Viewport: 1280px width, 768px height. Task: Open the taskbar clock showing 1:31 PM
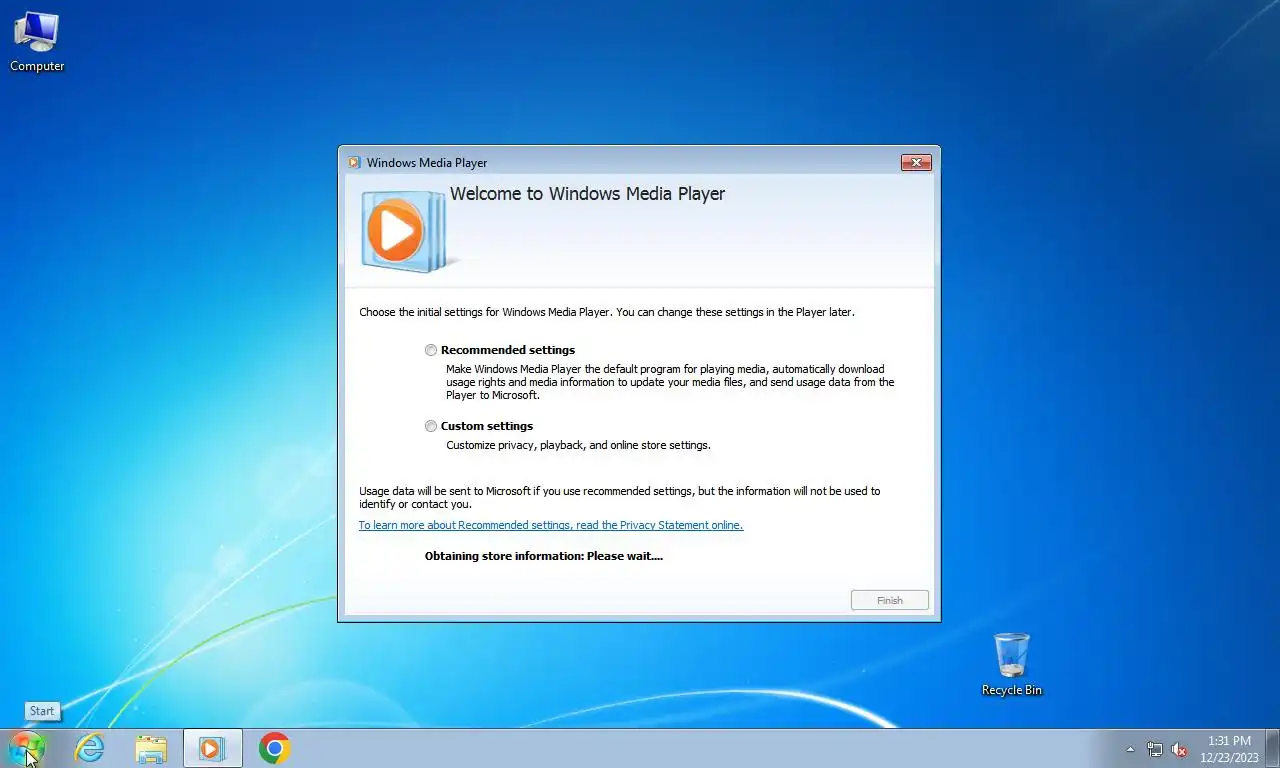click(1229, 749)
